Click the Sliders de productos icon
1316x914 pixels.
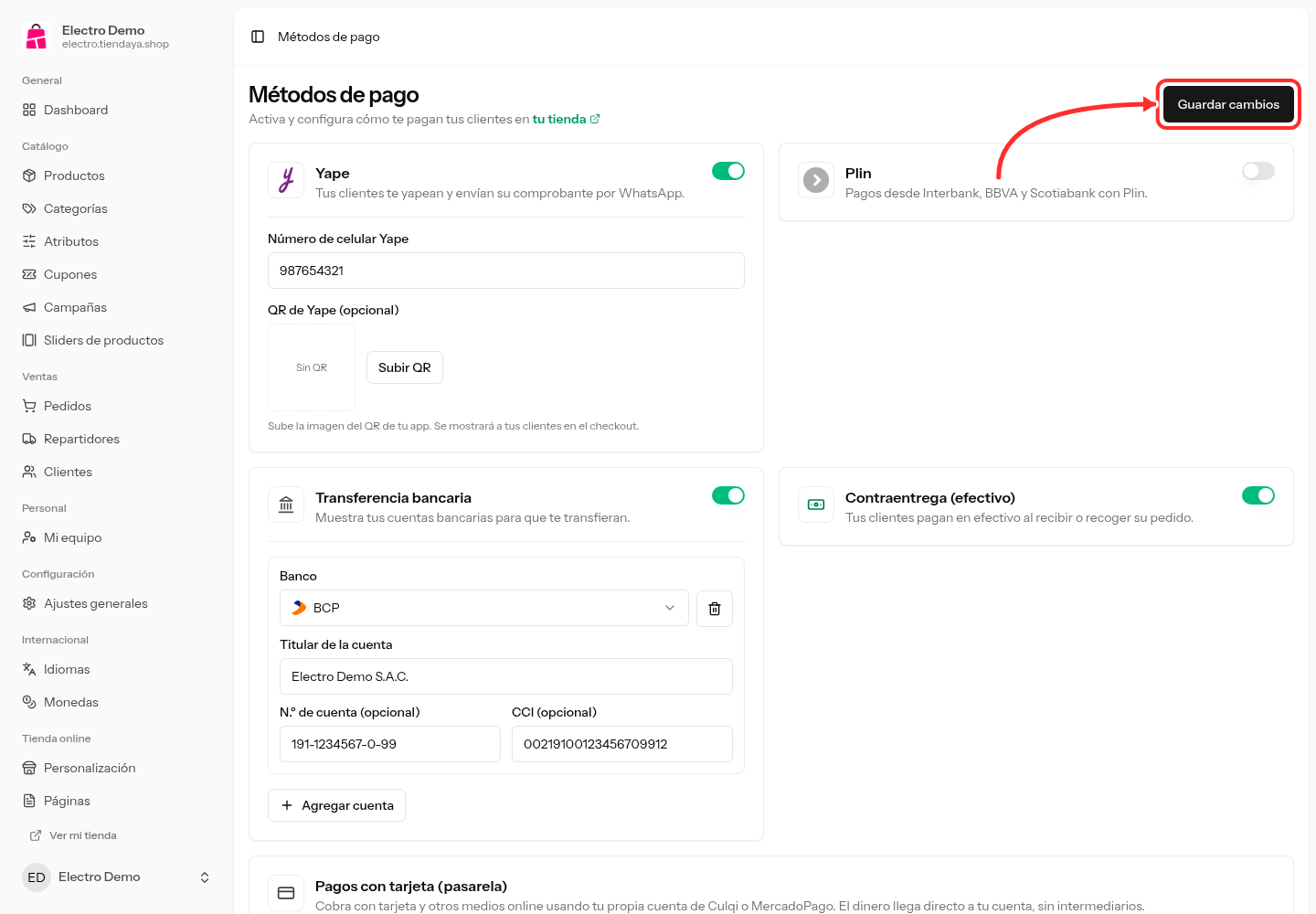click(29, 340)
